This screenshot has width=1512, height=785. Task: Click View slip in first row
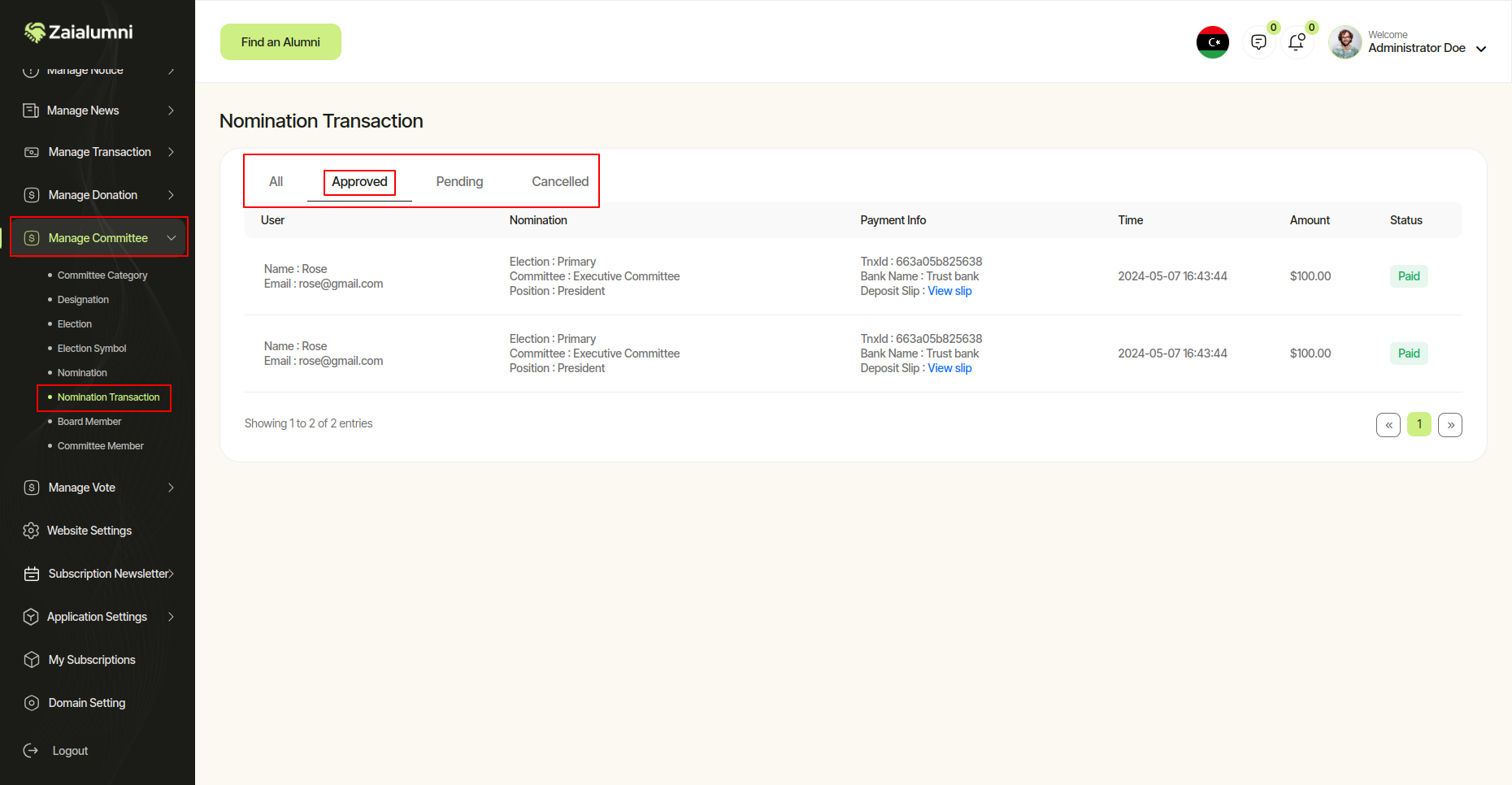pos(949,291)
